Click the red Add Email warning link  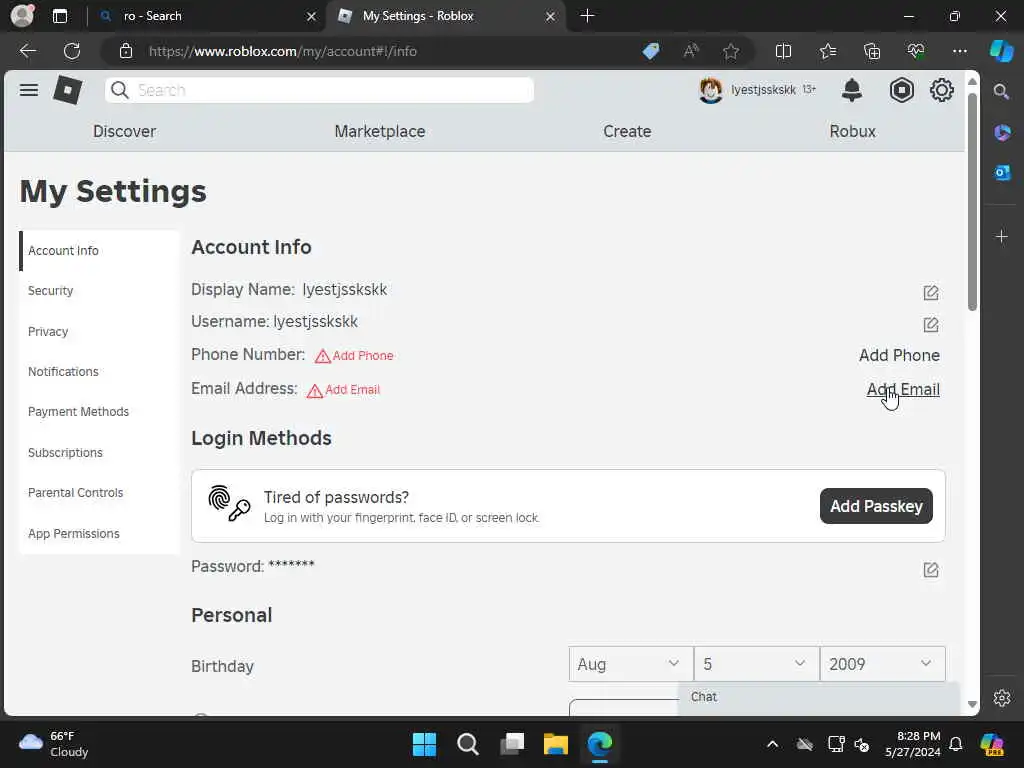344,390
